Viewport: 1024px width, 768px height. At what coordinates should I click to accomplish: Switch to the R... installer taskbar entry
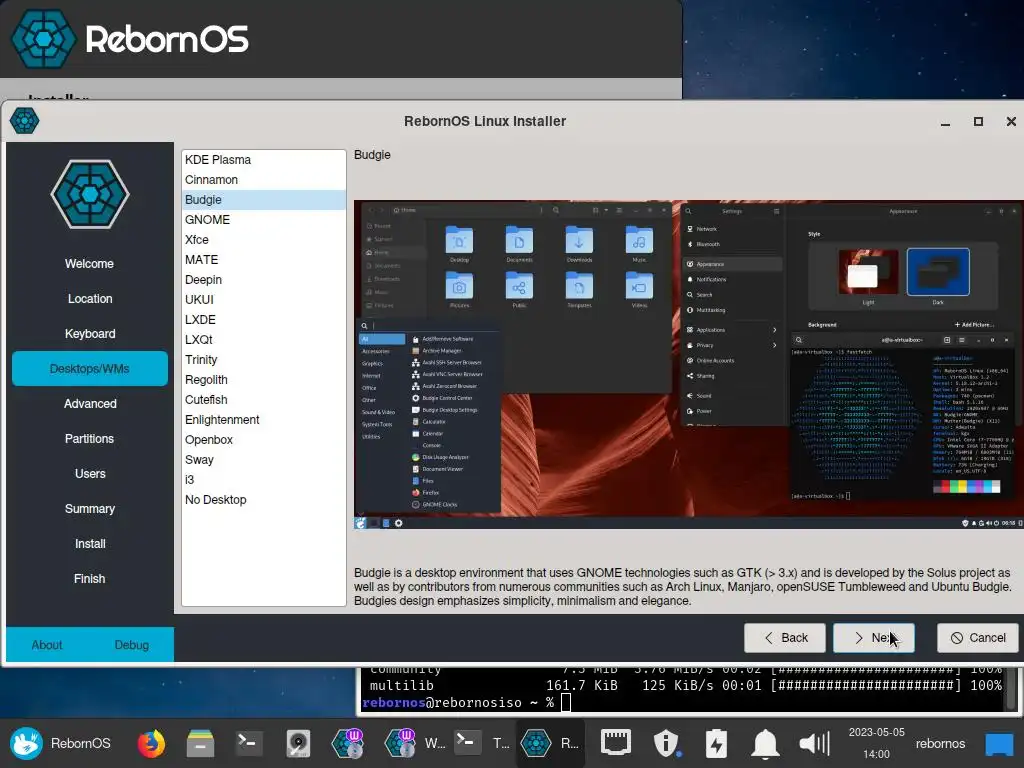[x=550, y=743]
